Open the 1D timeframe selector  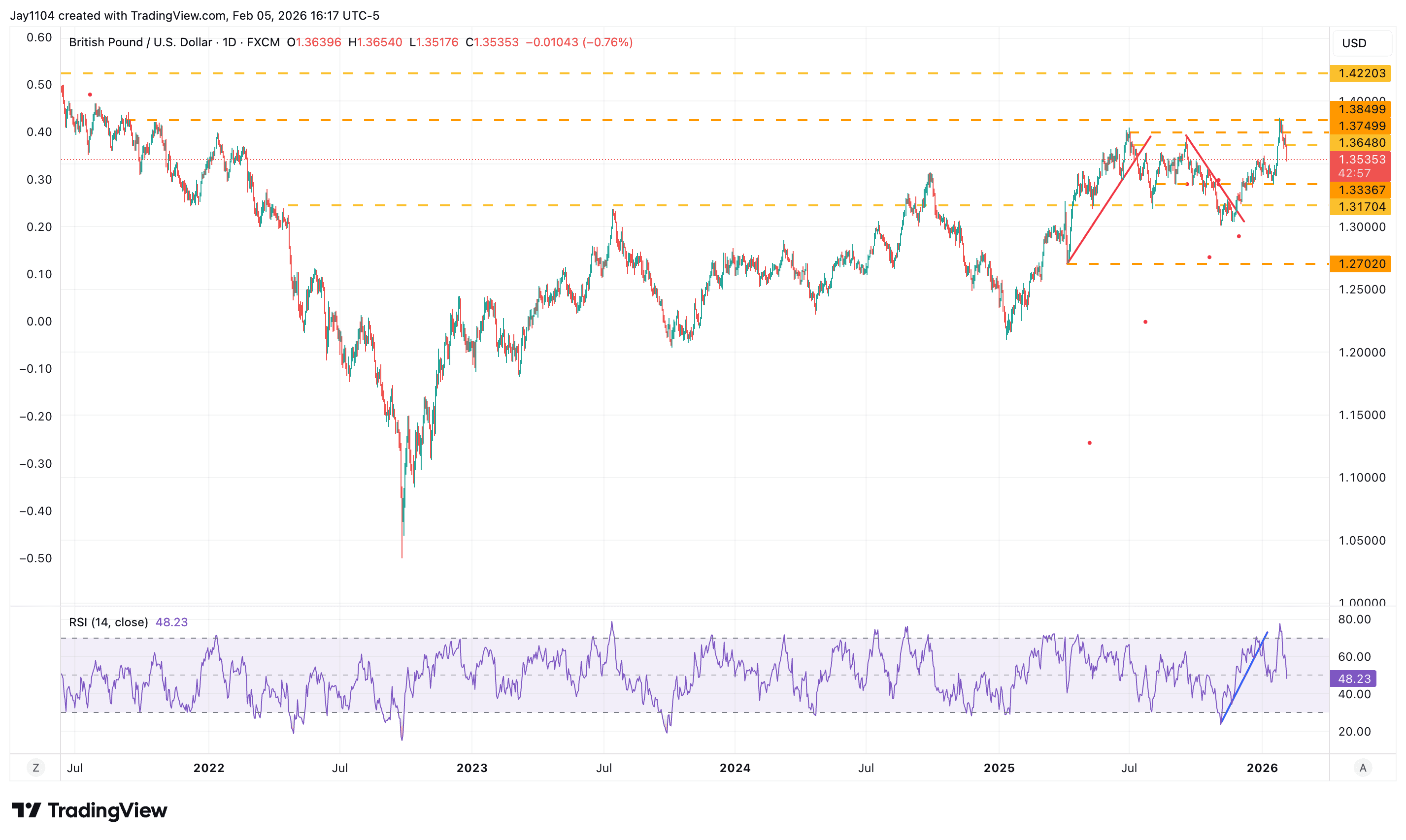(x=232, y=42)
